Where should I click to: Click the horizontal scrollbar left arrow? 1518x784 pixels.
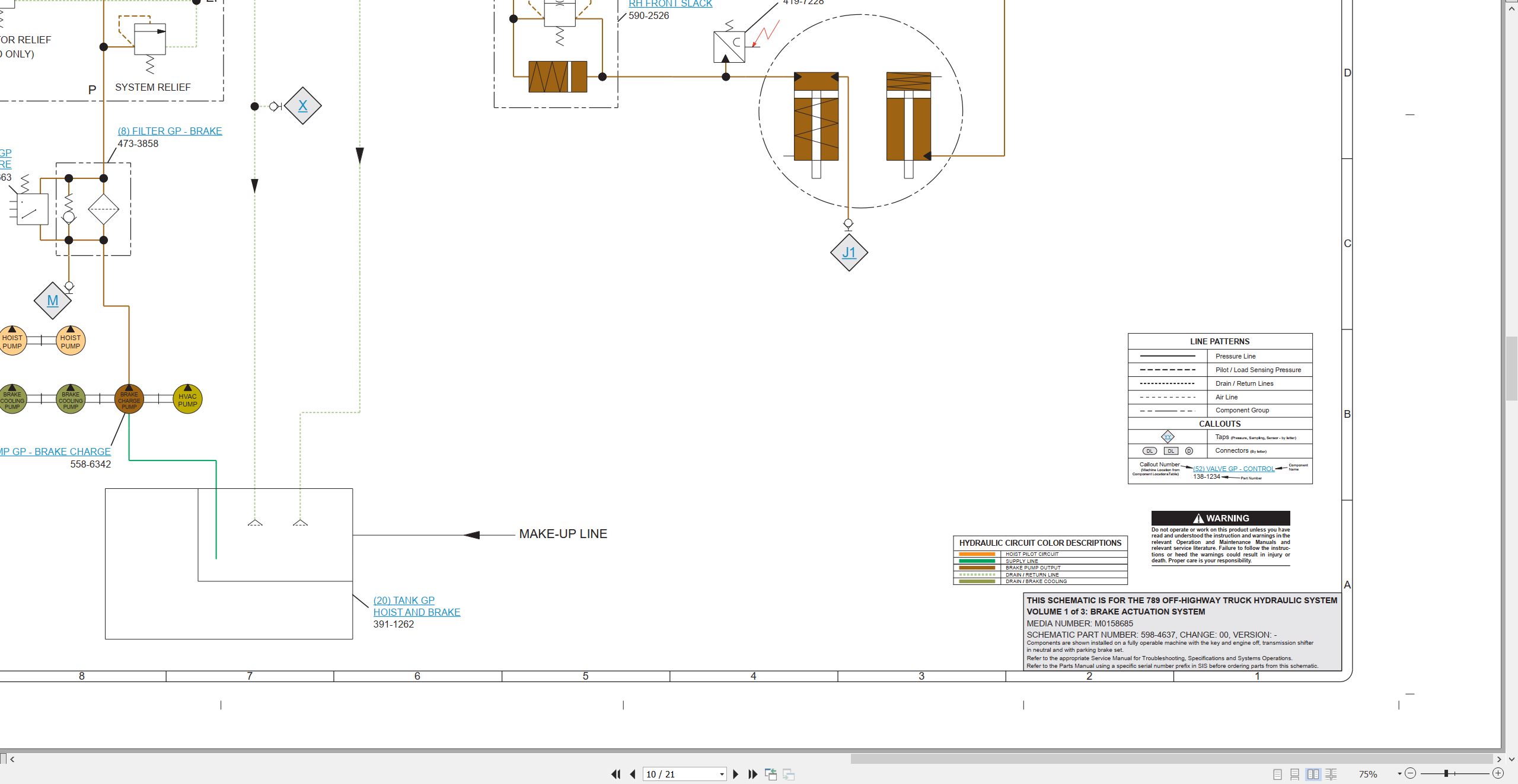(x=12, y=759)
